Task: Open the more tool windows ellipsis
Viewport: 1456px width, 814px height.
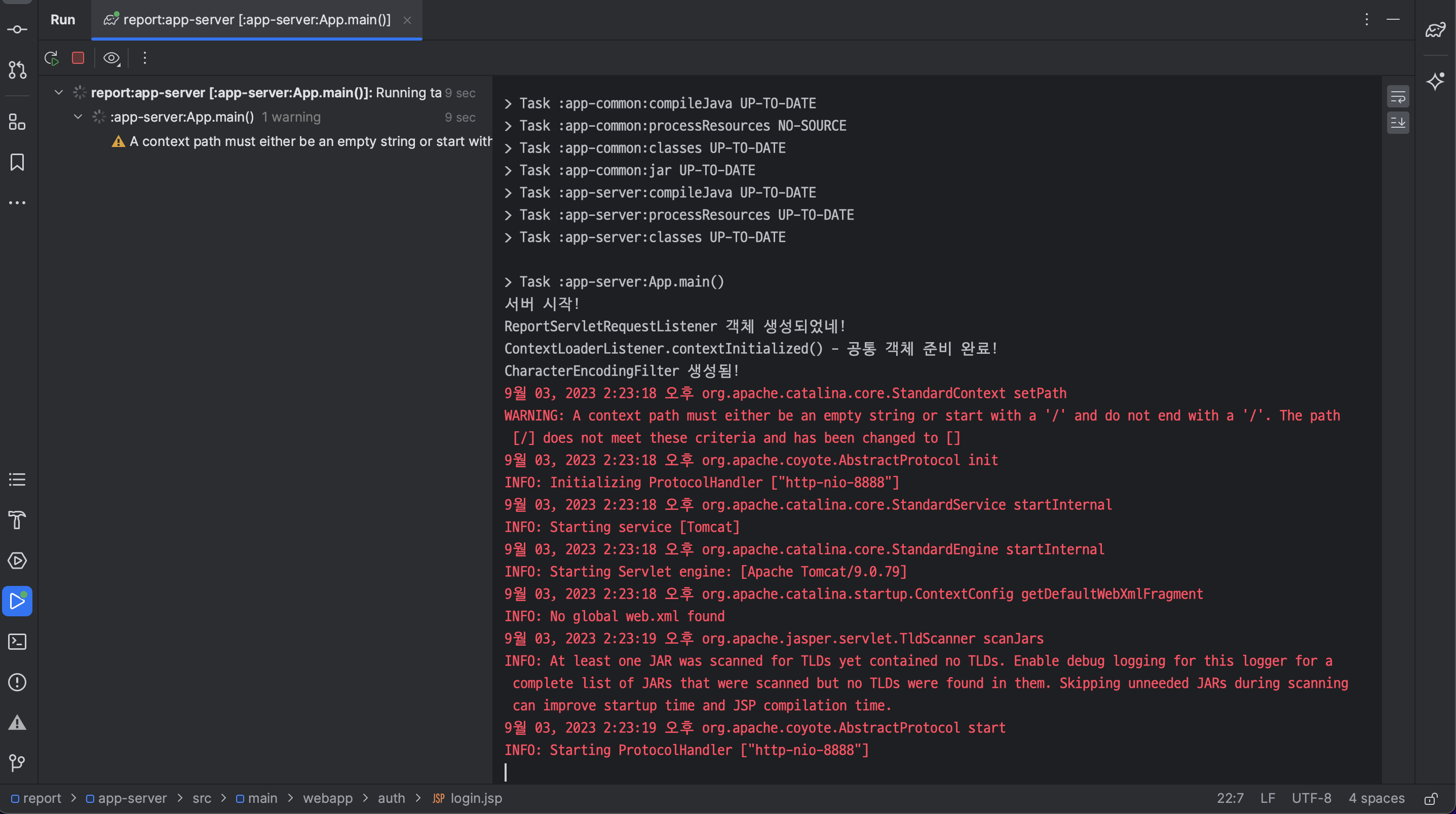Action: pyautogui.click(x=17, y=203)
